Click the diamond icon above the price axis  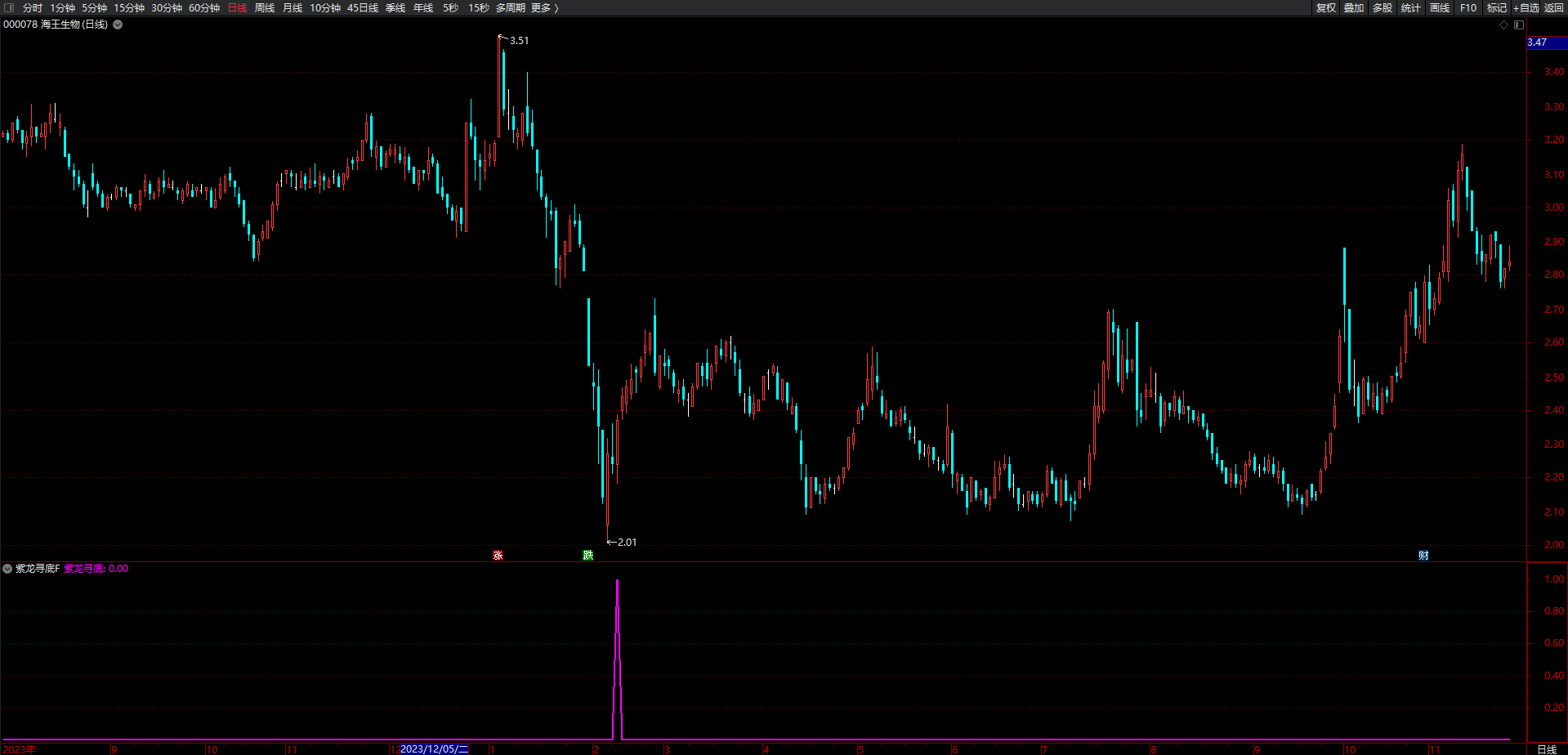pos(1503,25)
